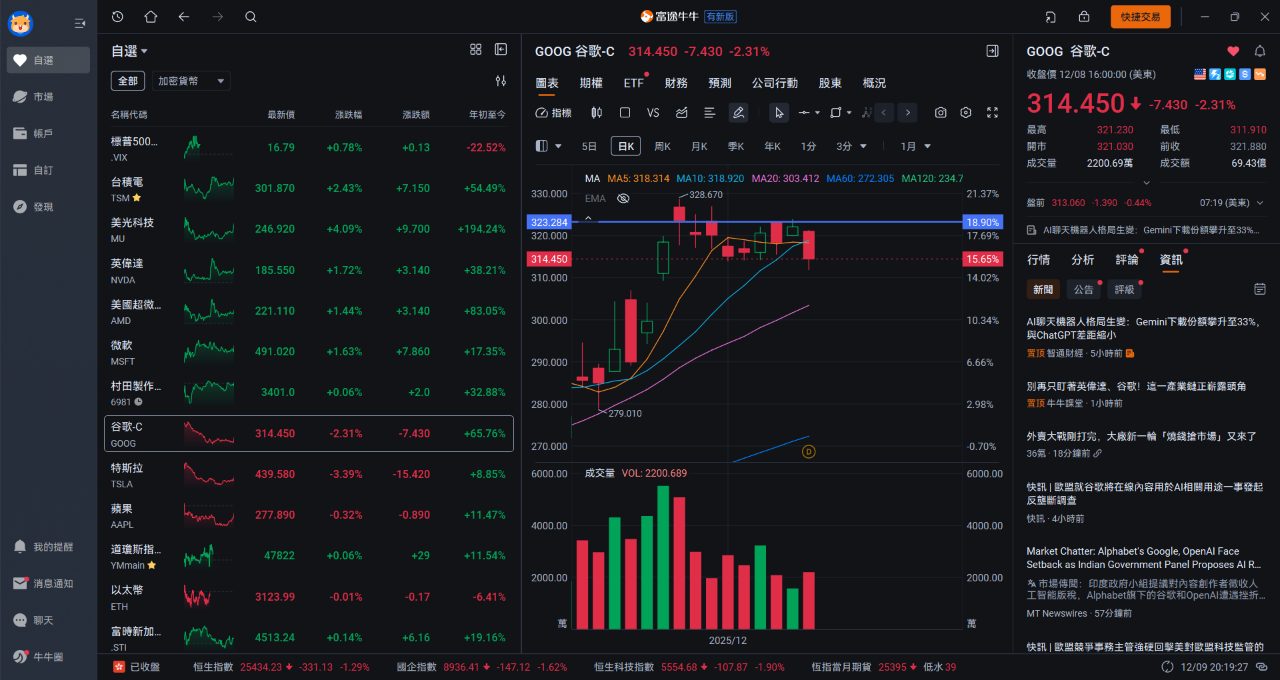Open the 自訂 custom layout sidebar item

pyautogui.click(x=48, y=170)
